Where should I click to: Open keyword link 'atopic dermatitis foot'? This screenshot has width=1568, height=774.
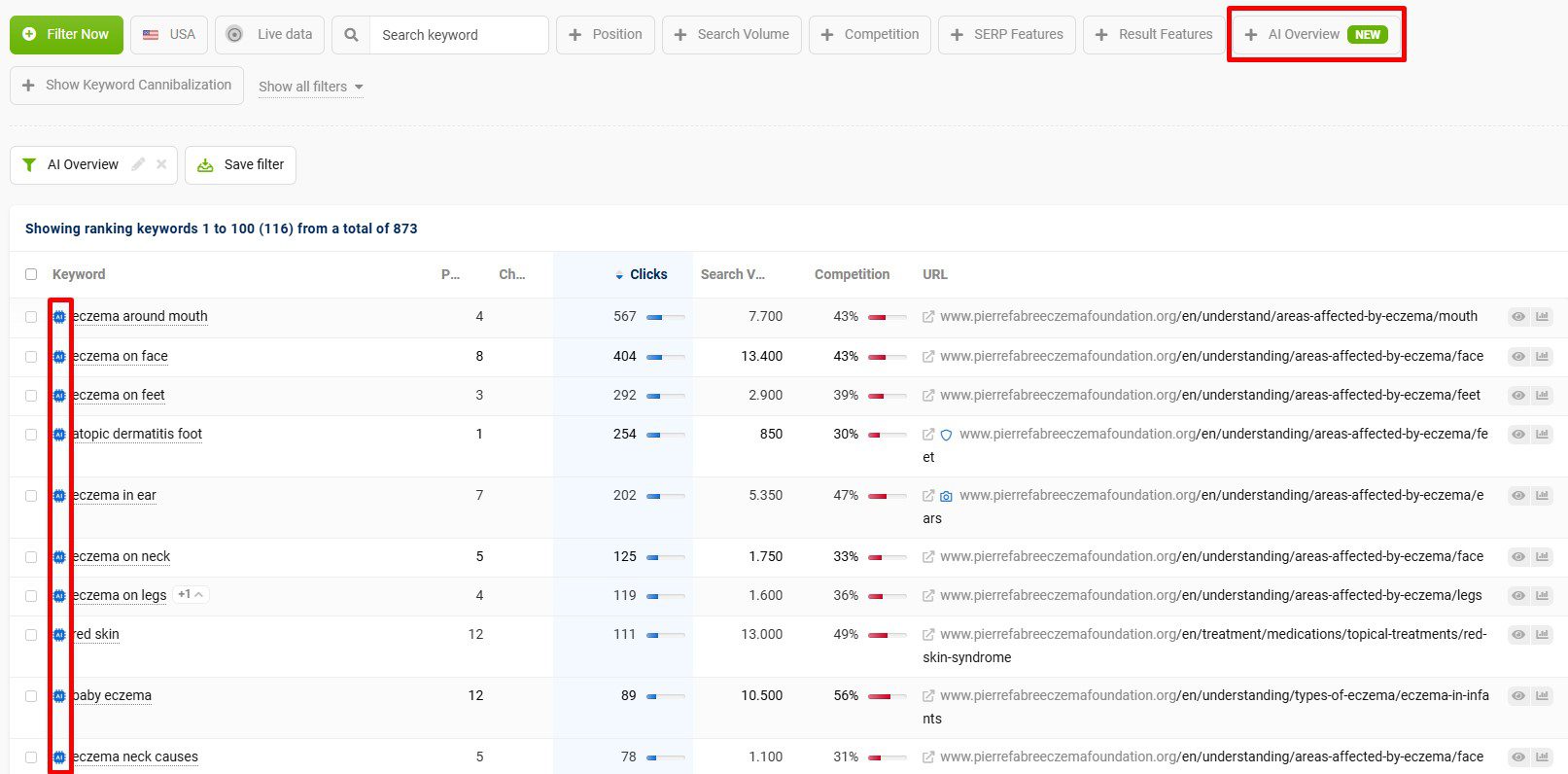(x=137, y=435)
